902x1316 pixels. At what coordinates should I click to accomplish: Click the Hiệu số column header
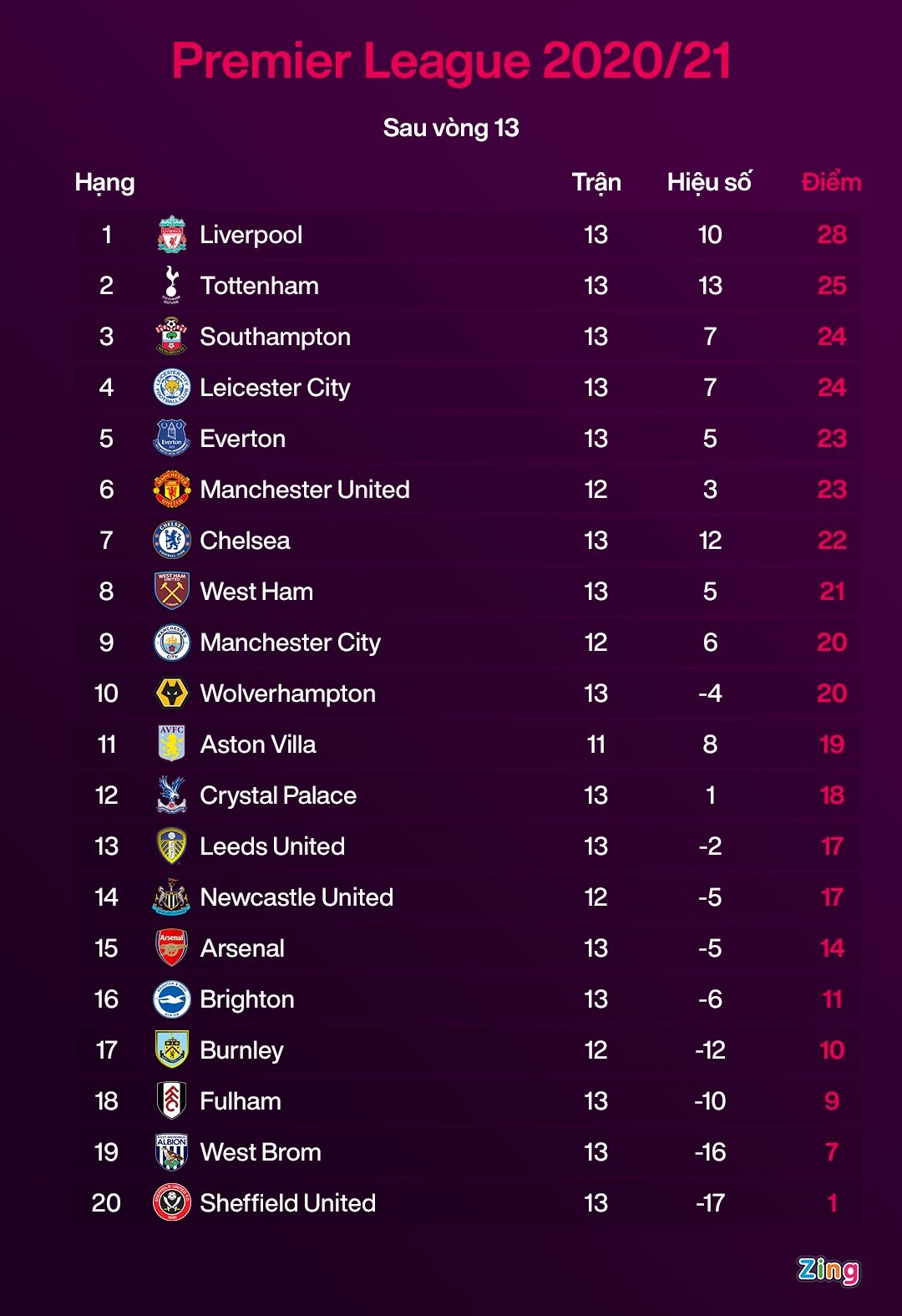[x=709, y=182]
